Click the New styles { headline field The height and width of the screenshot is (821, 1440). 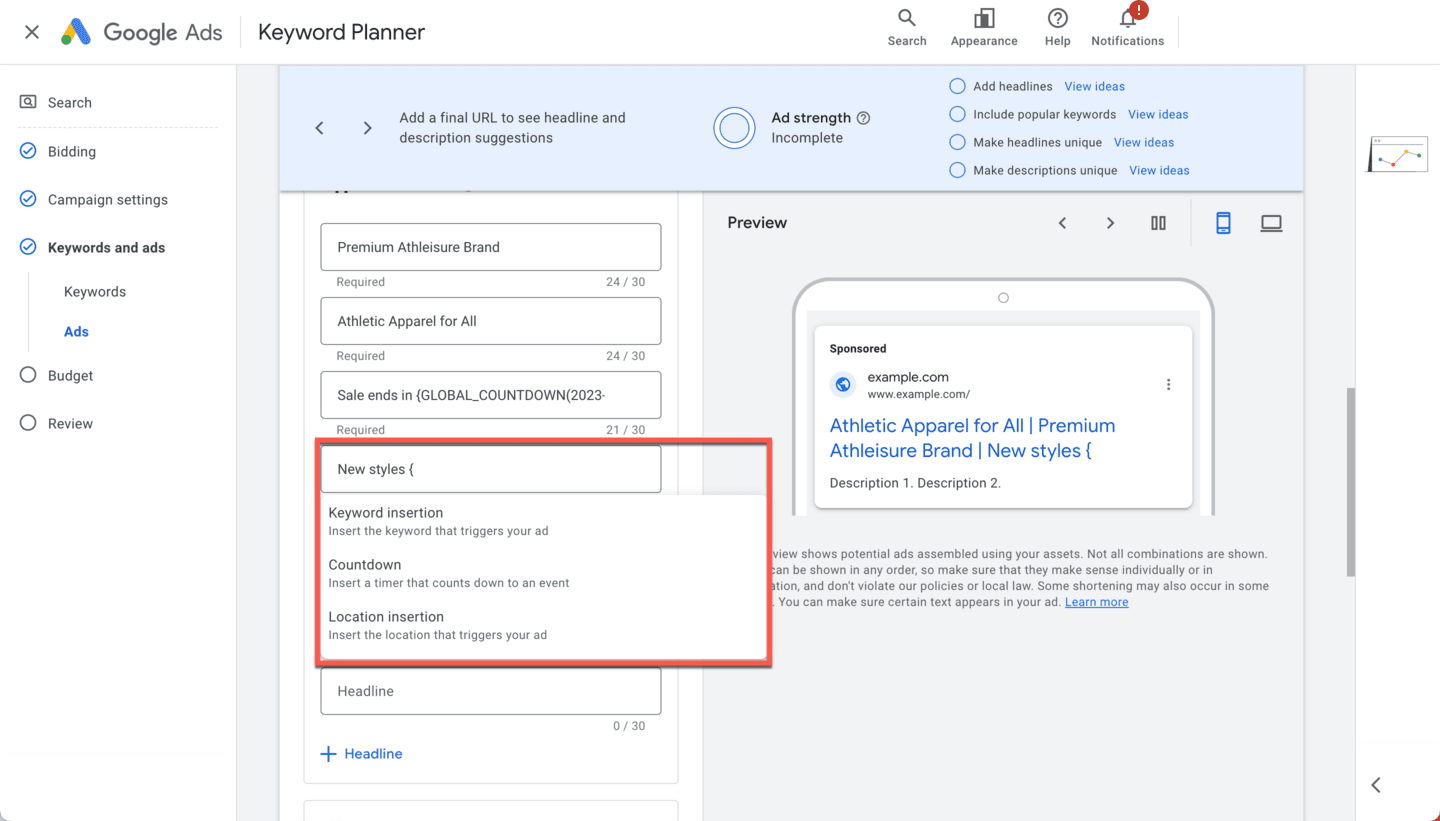(x=491, y=469)
